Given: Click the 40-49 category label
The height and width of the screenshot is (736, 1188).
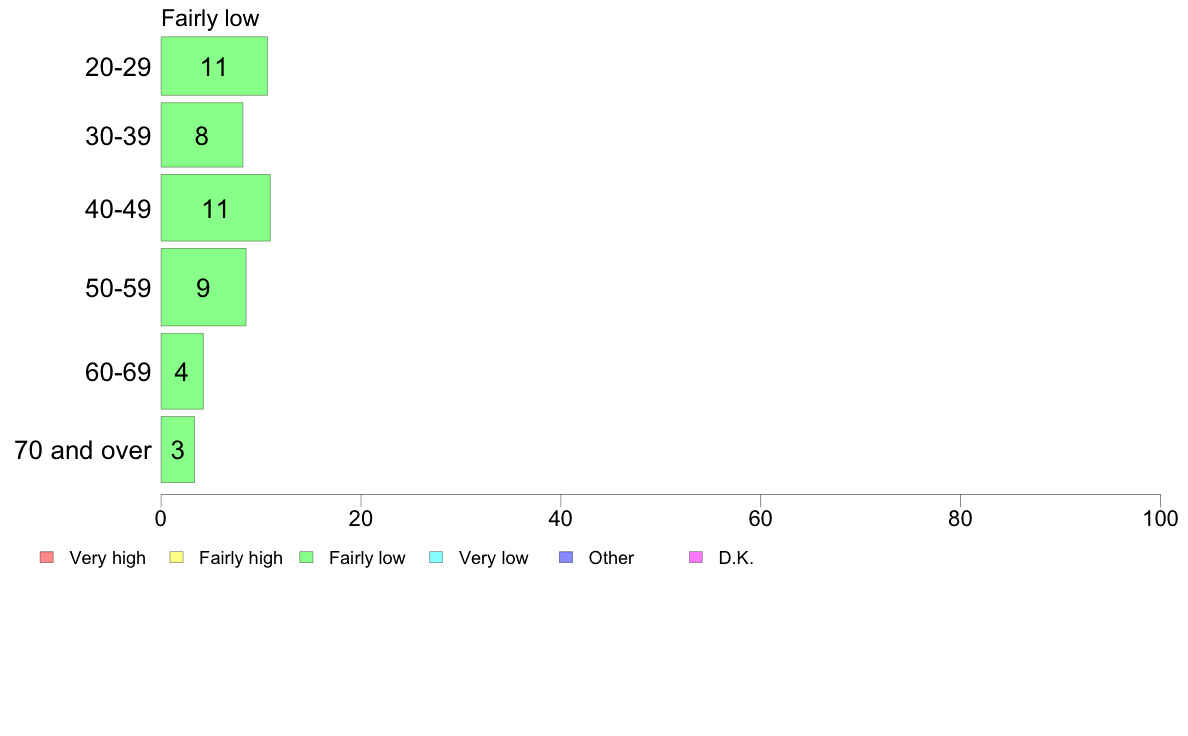Looking at the screenshot, I should pos(118,208).
